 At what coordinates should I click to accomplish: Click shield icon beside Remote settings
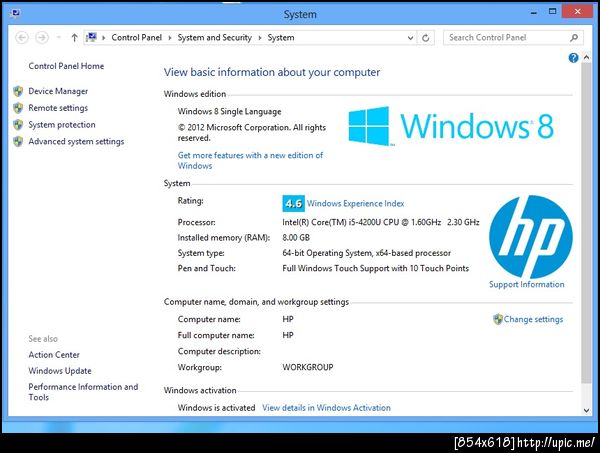(18, 108)
